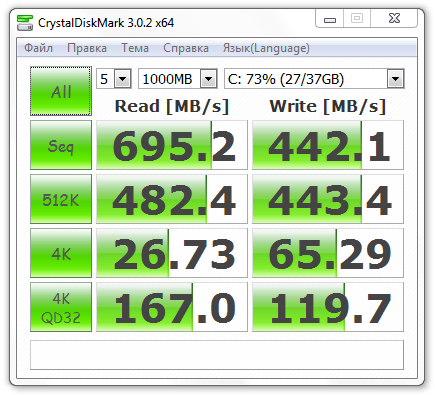Screen dimensions: 435x395
Task: Minimize the CrystalDiskMark window
Action: click(x=330, y=19)
